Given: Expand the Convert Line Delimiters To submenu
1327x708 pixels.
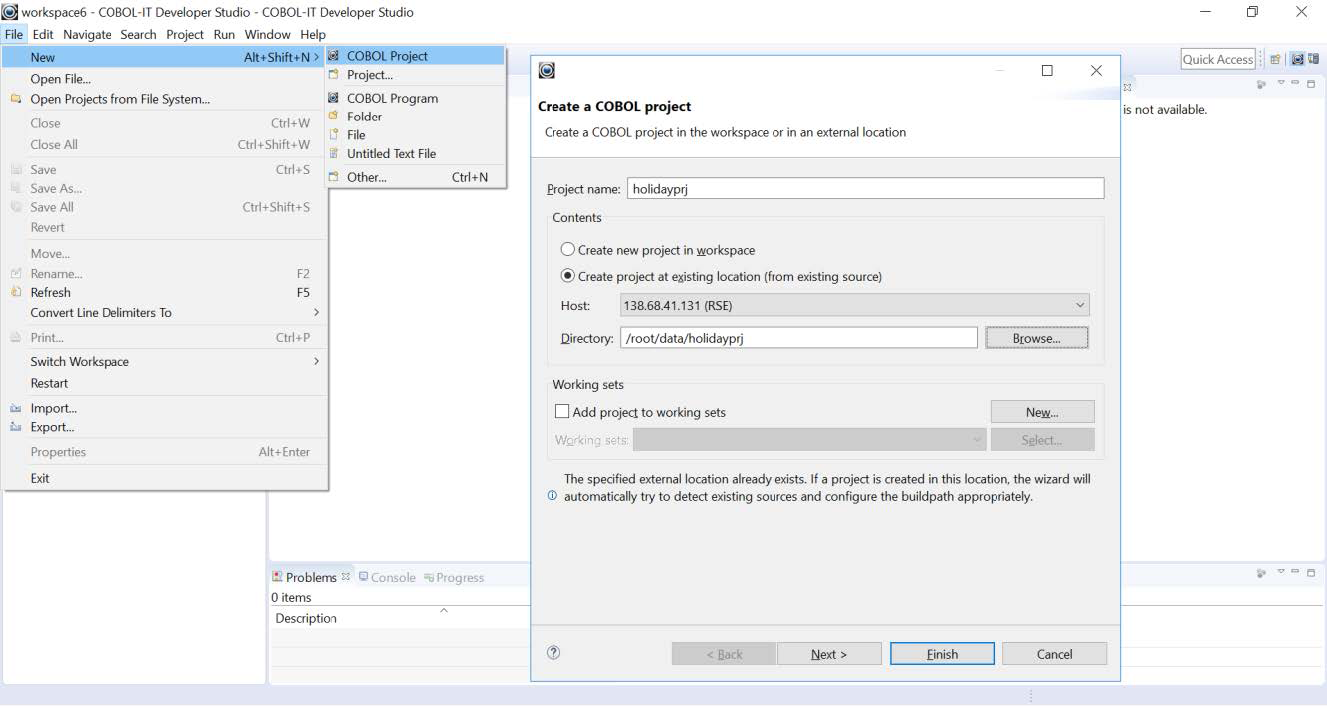Looking at the screenshot, I should [102, 311].
